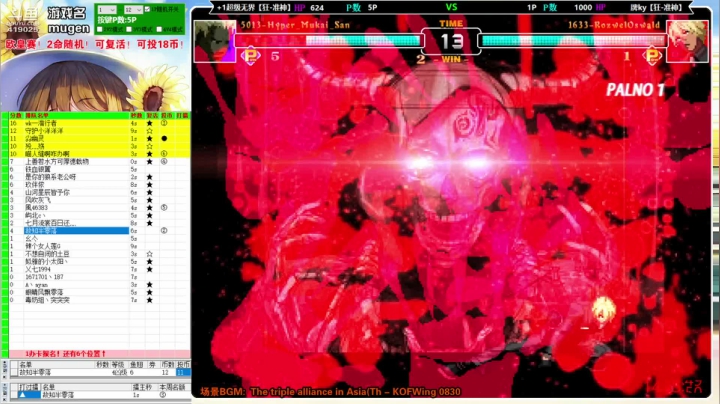720x404 pixels.
Task: Click the hollow star in the 12-point row
Action: 149,131
